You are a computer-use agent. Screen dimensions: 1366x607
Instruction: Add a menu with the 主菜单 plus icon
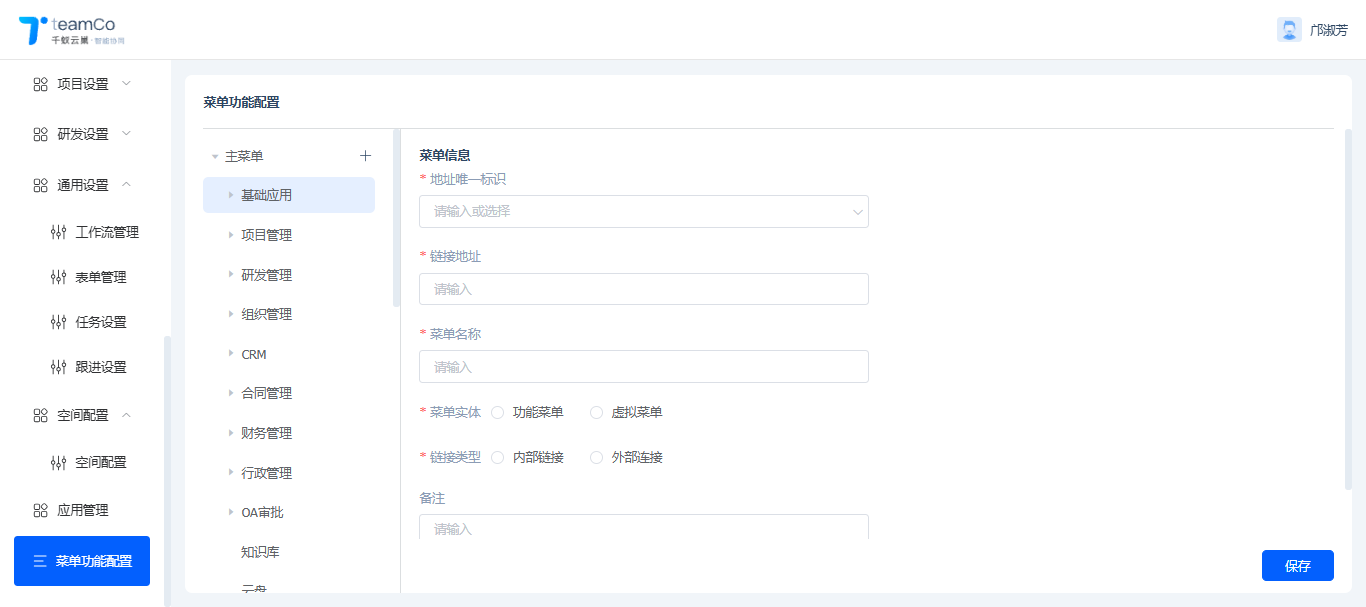point(365,156)
